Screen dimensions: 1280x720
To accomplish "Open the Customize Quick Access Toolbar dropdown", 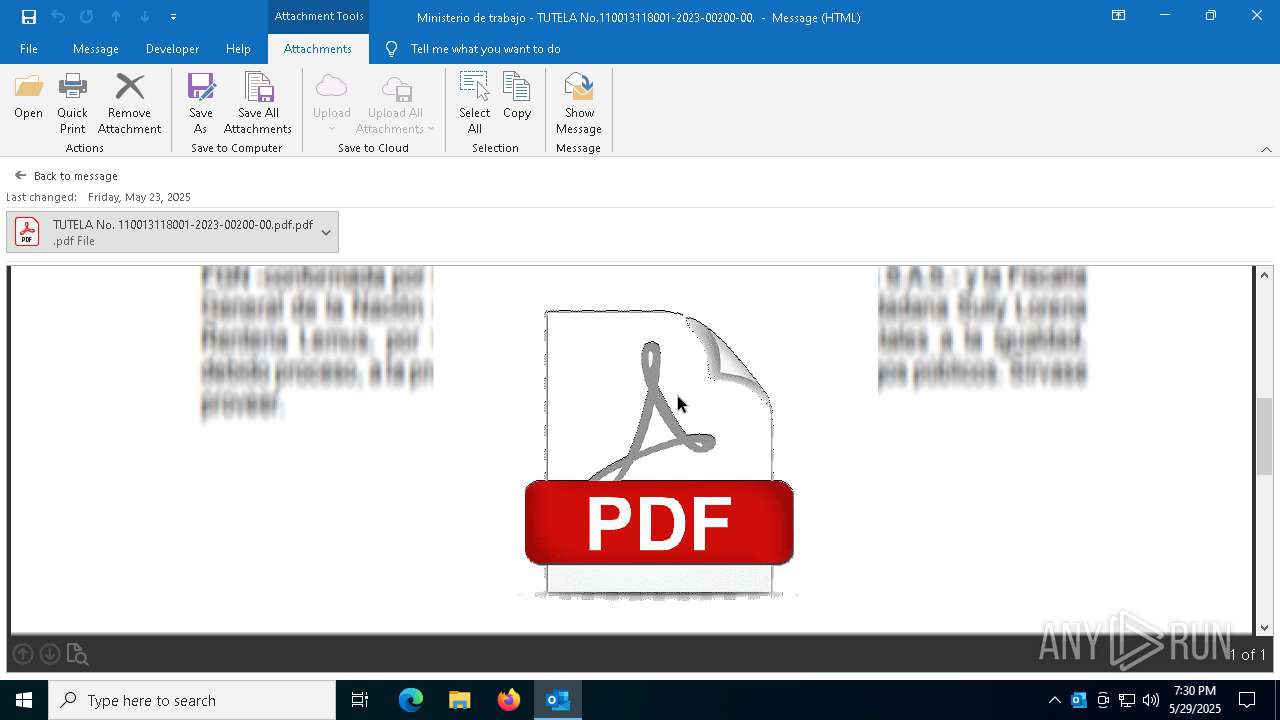I will pos(173,17).
